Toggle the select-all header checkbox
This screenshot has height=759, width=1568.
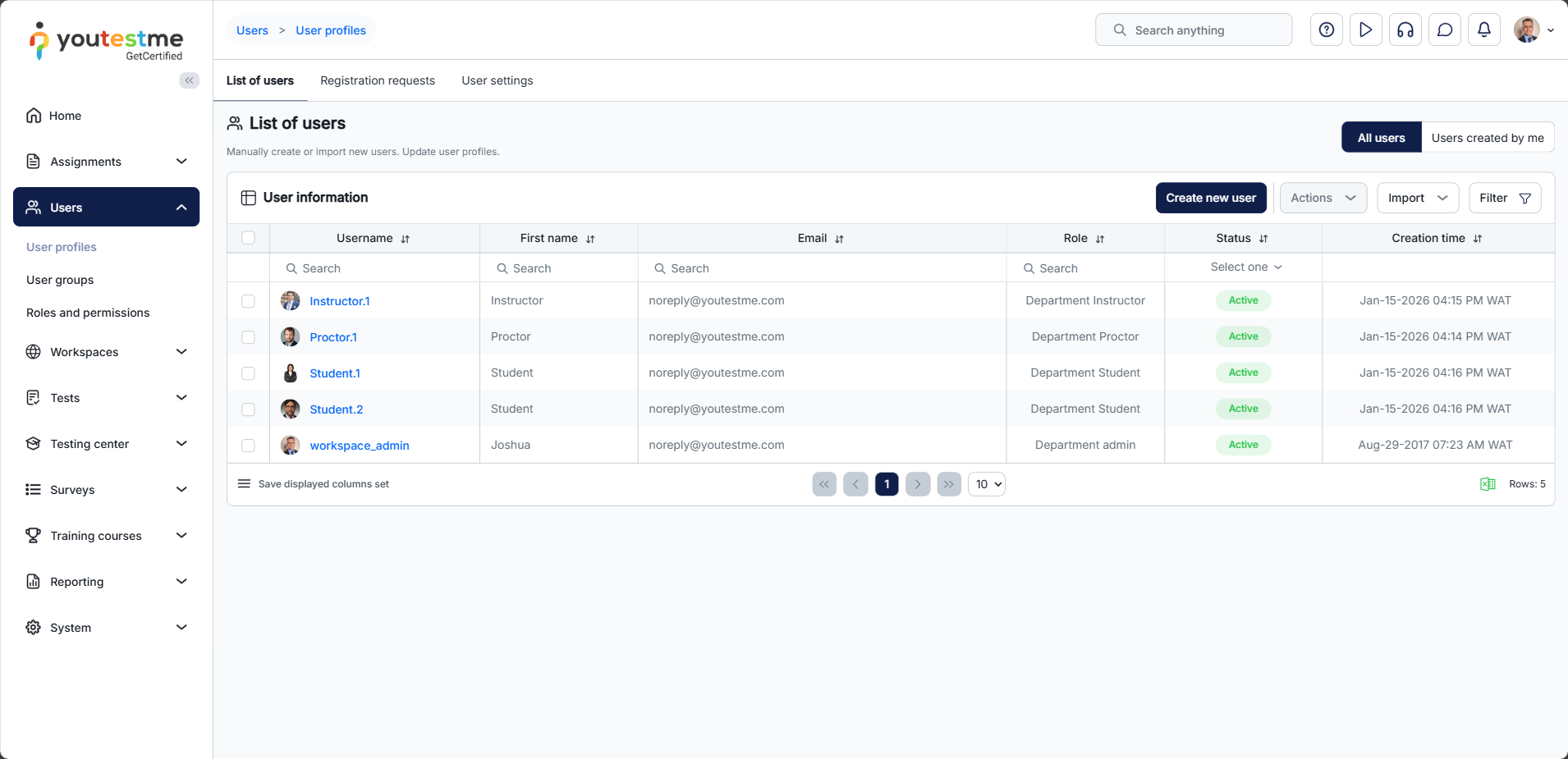point(248,238)
